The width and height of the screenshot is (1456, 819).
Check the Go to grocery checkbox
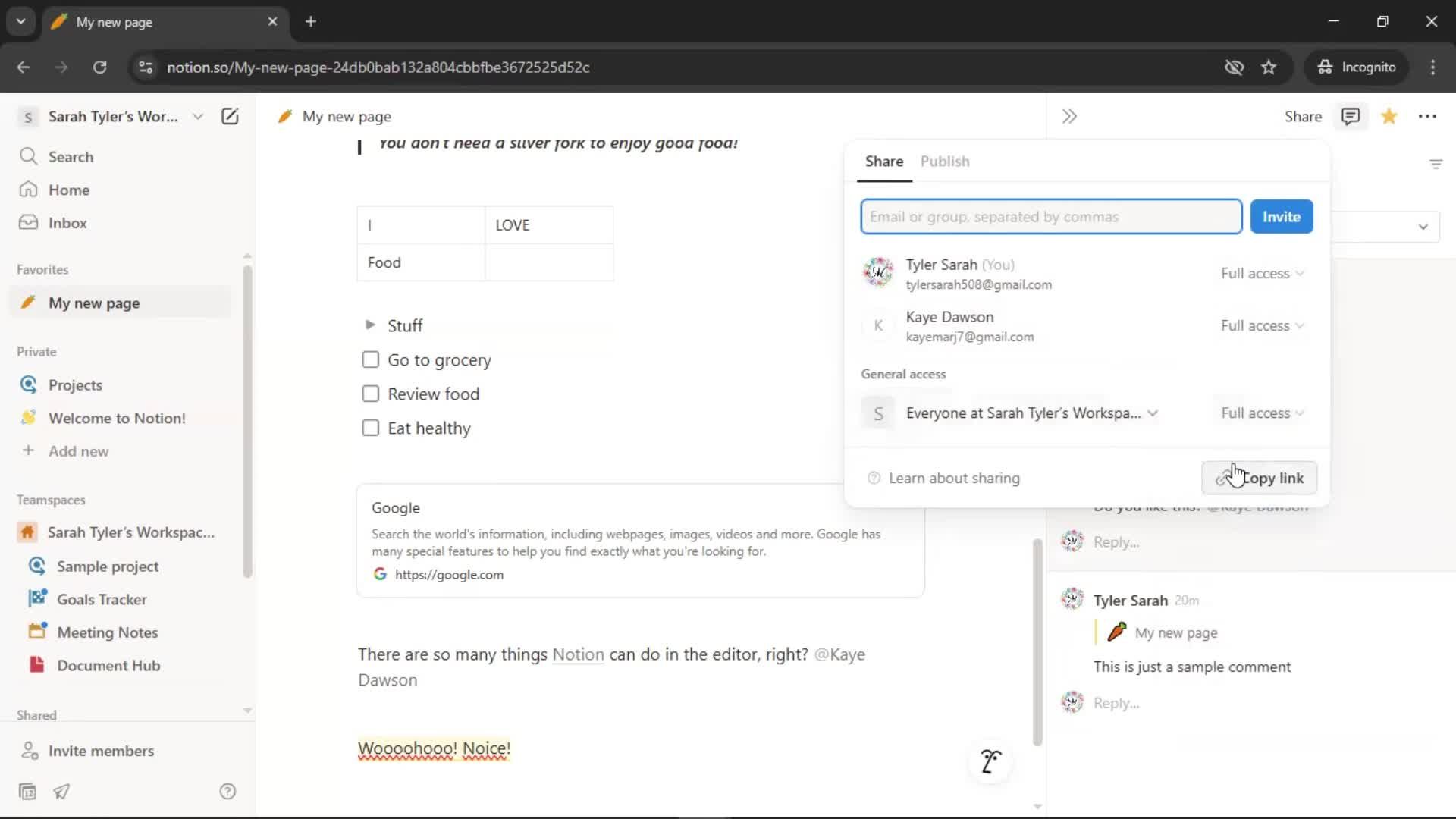(370, 359)
